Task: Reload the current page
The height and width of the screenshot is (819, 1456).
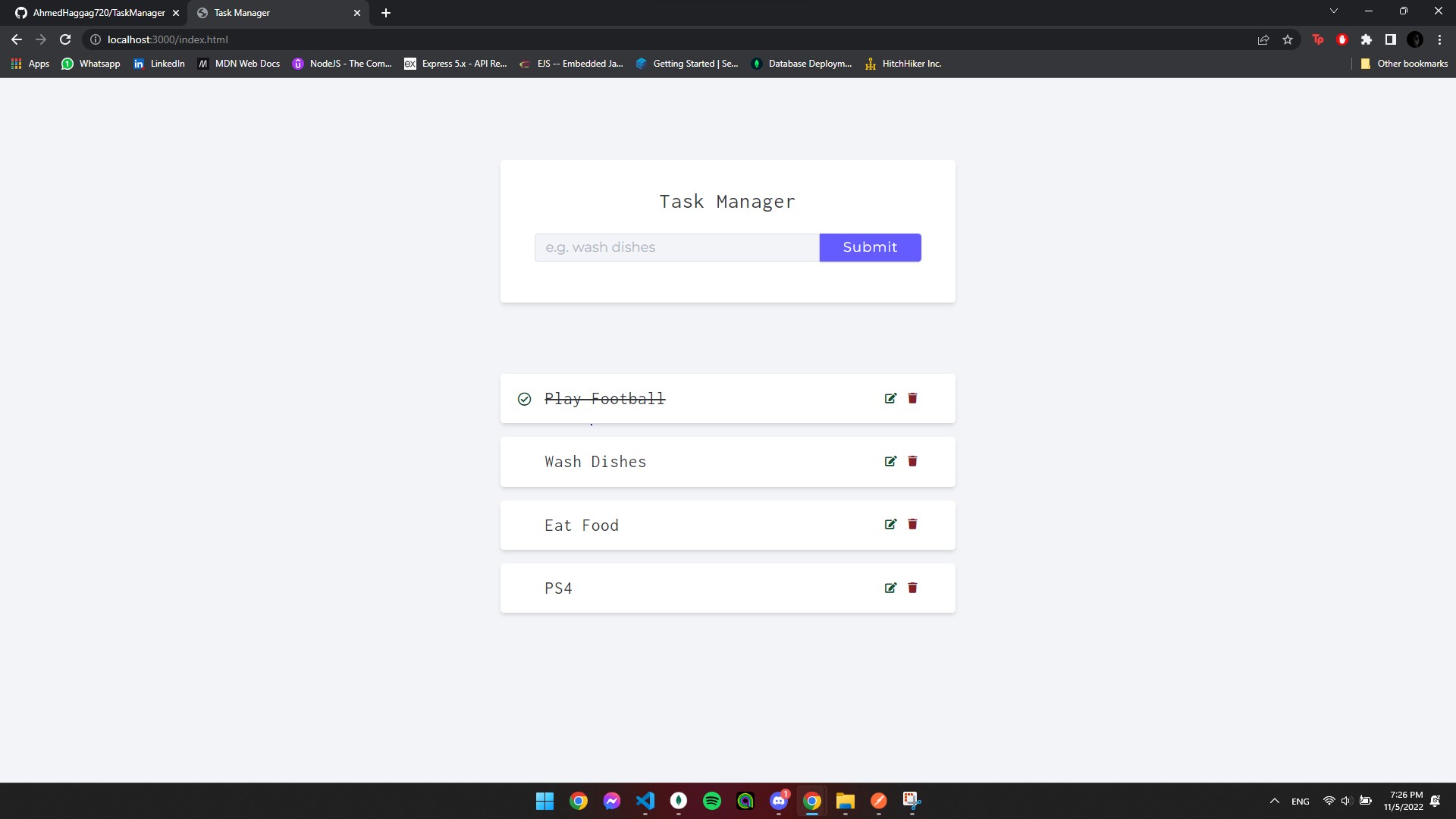Action: click(x=65, y=39)
